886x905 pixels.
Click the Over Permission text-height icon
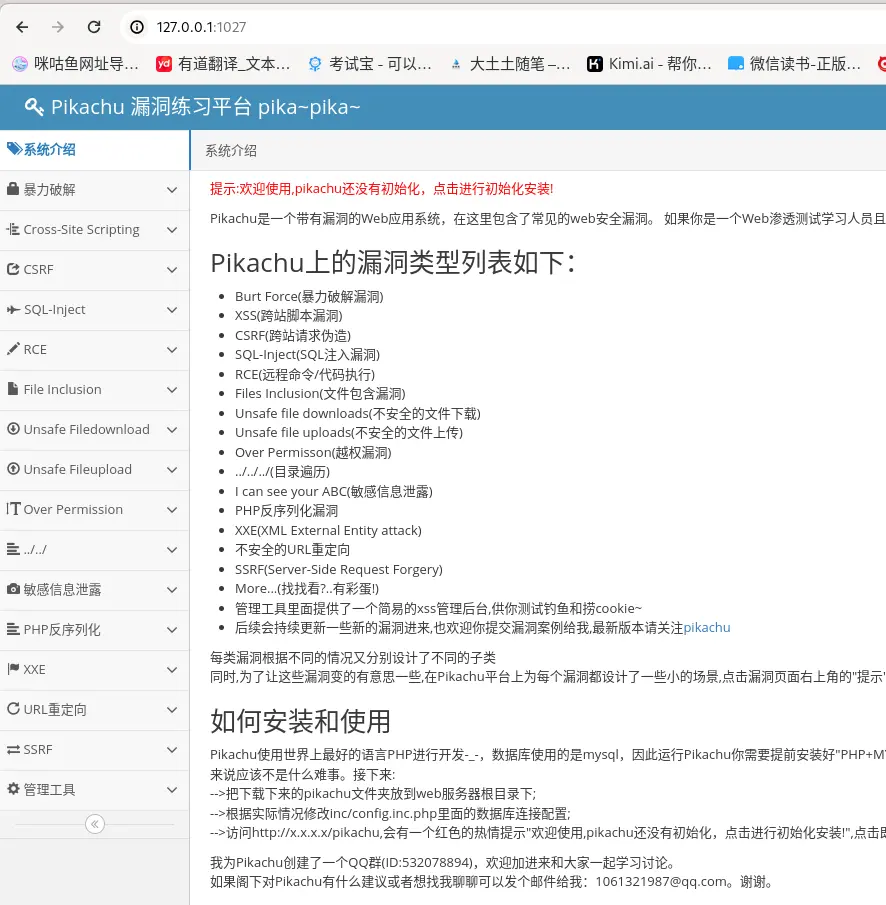(x=13, y=508)
